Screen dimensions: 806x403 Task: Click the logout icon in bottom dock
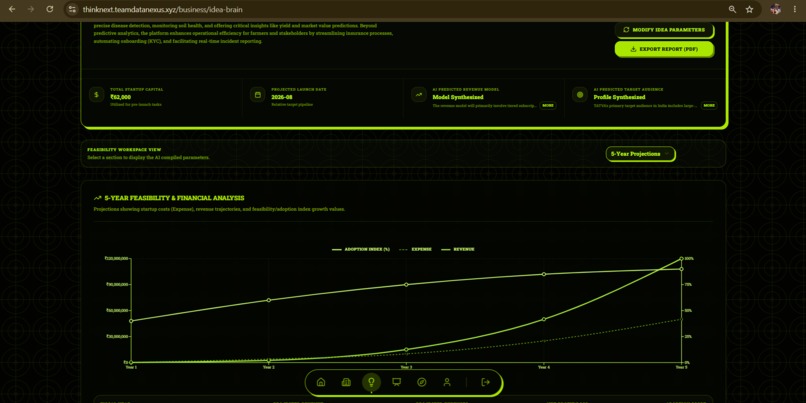(x=485, y=382)
